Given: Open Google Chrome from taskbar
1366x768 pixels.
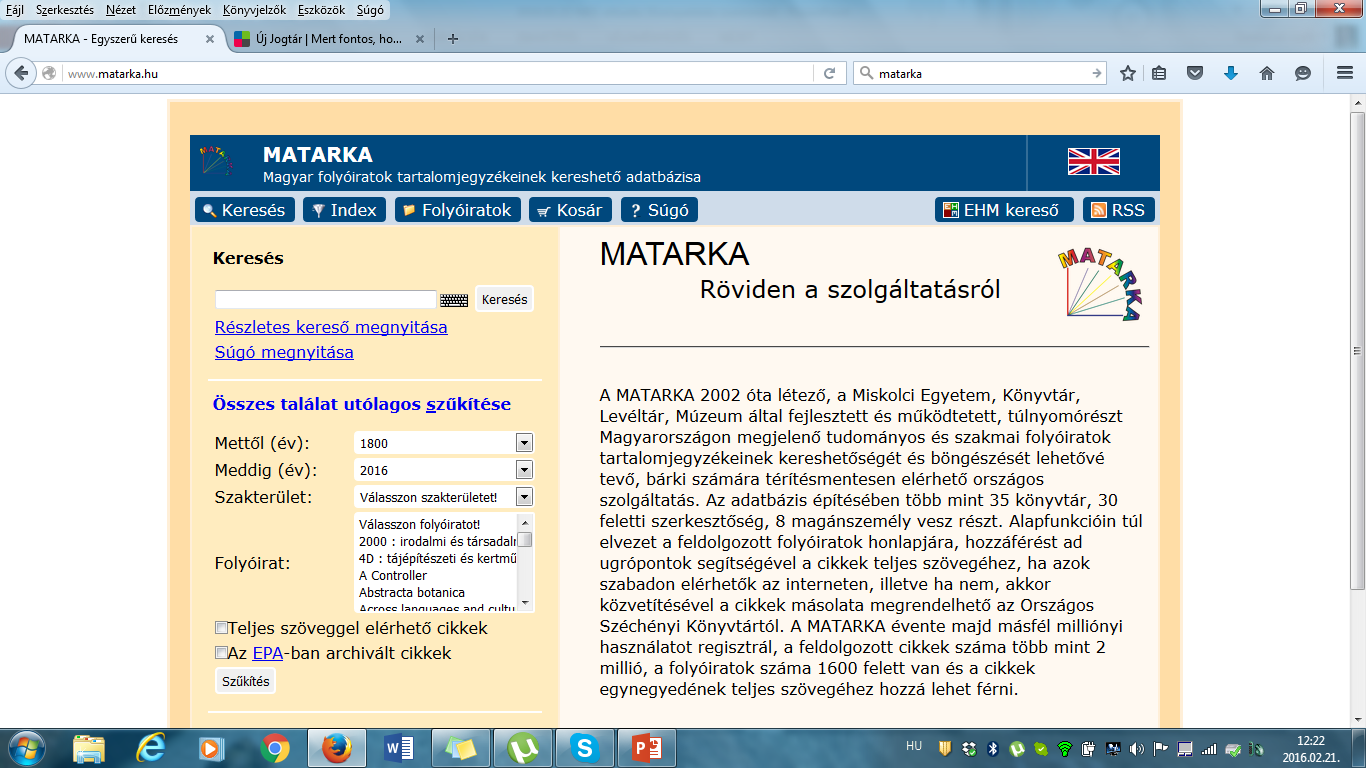Looking at the screenshot, I should pyautogui.click(x=275, y=747).
